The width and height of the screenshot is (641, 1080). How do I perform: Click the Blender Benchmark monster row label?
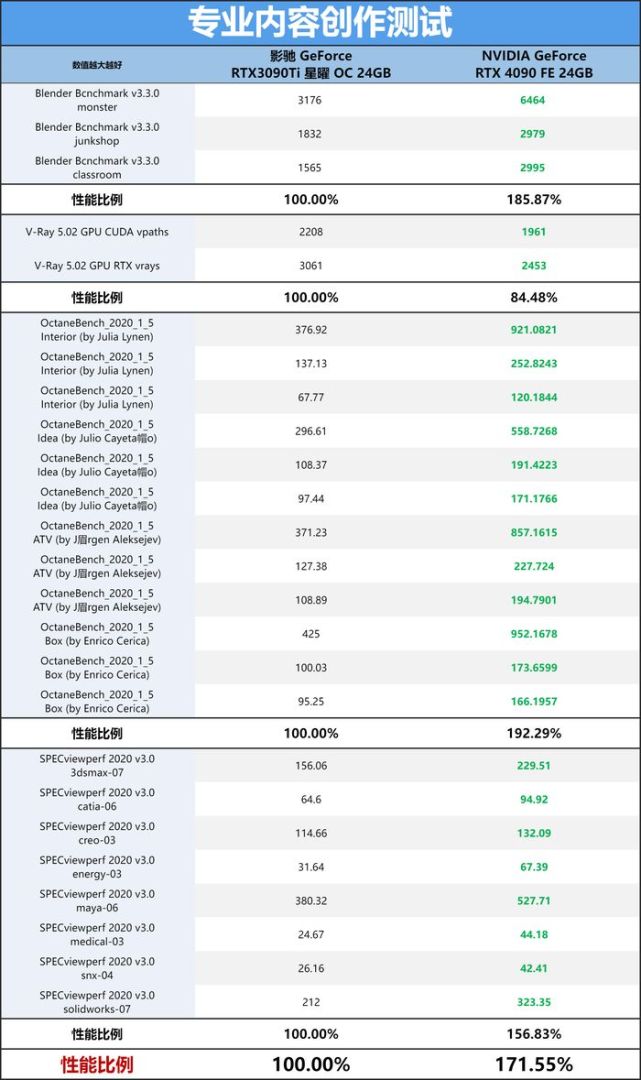pyautogui.click(x=97, y=100)
